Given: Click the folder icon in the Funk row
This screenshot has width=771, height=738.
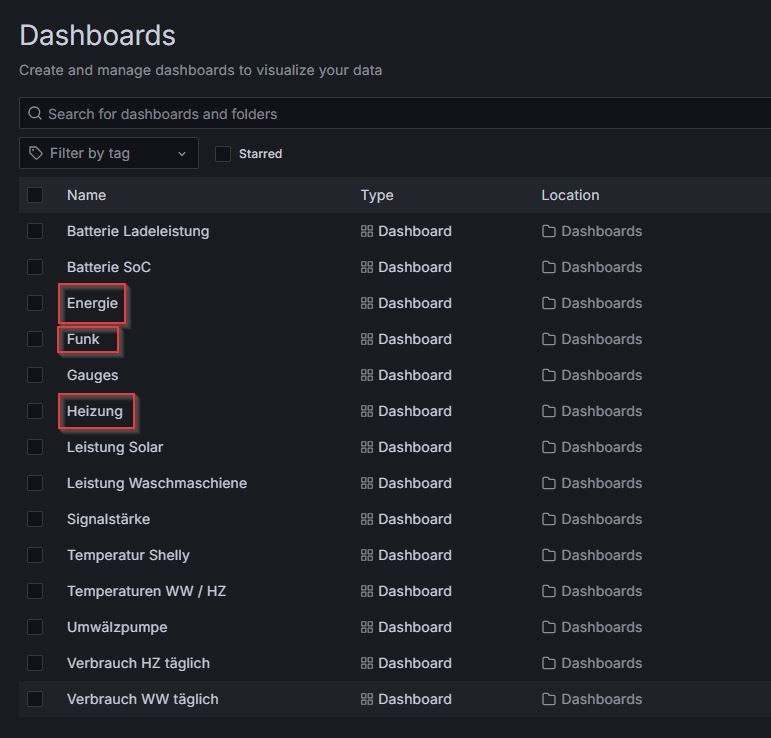Looking at the screenshot, I should [549, 339].
